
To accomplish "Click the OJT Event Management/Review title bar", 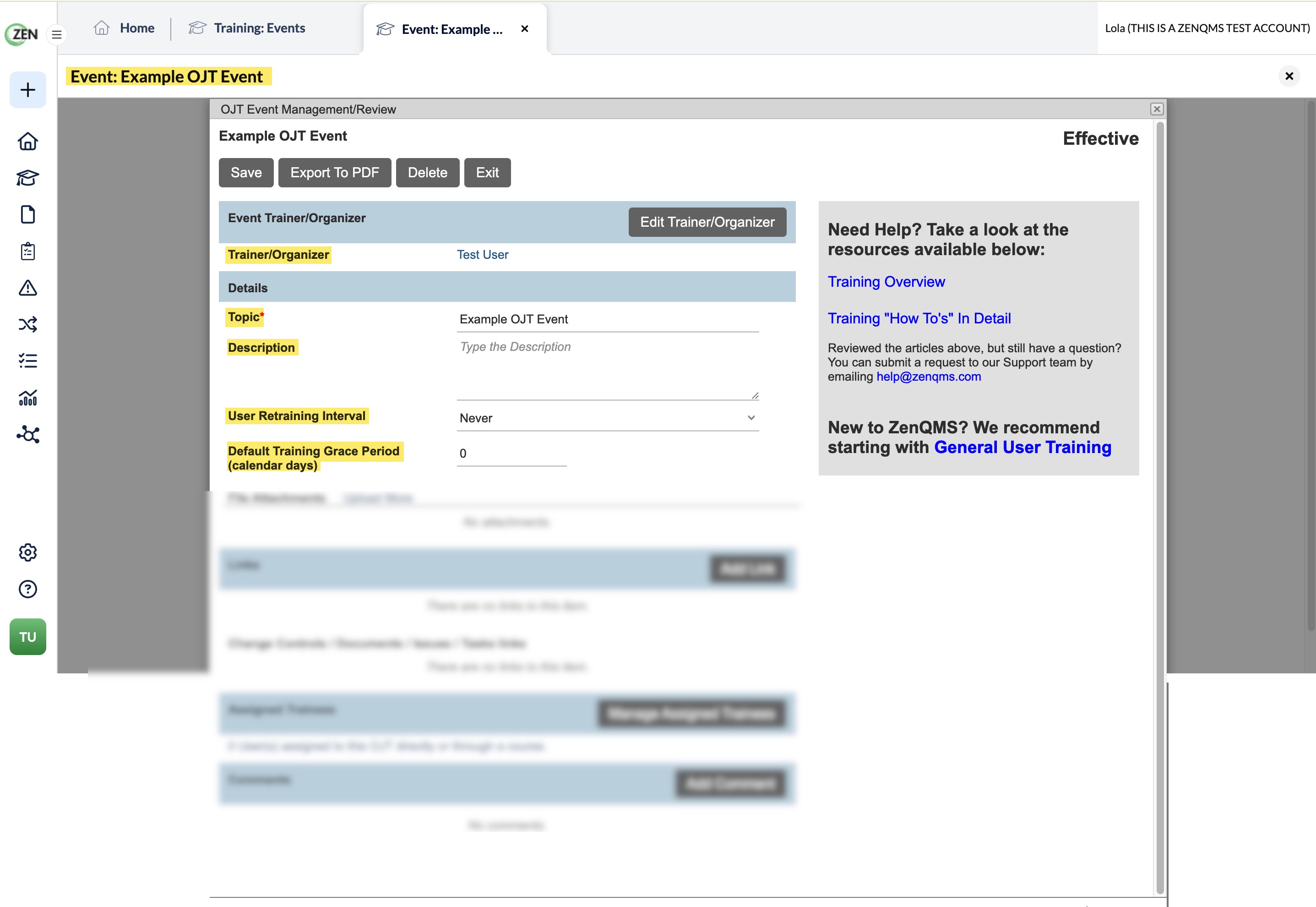I will (x=687, y=109).
